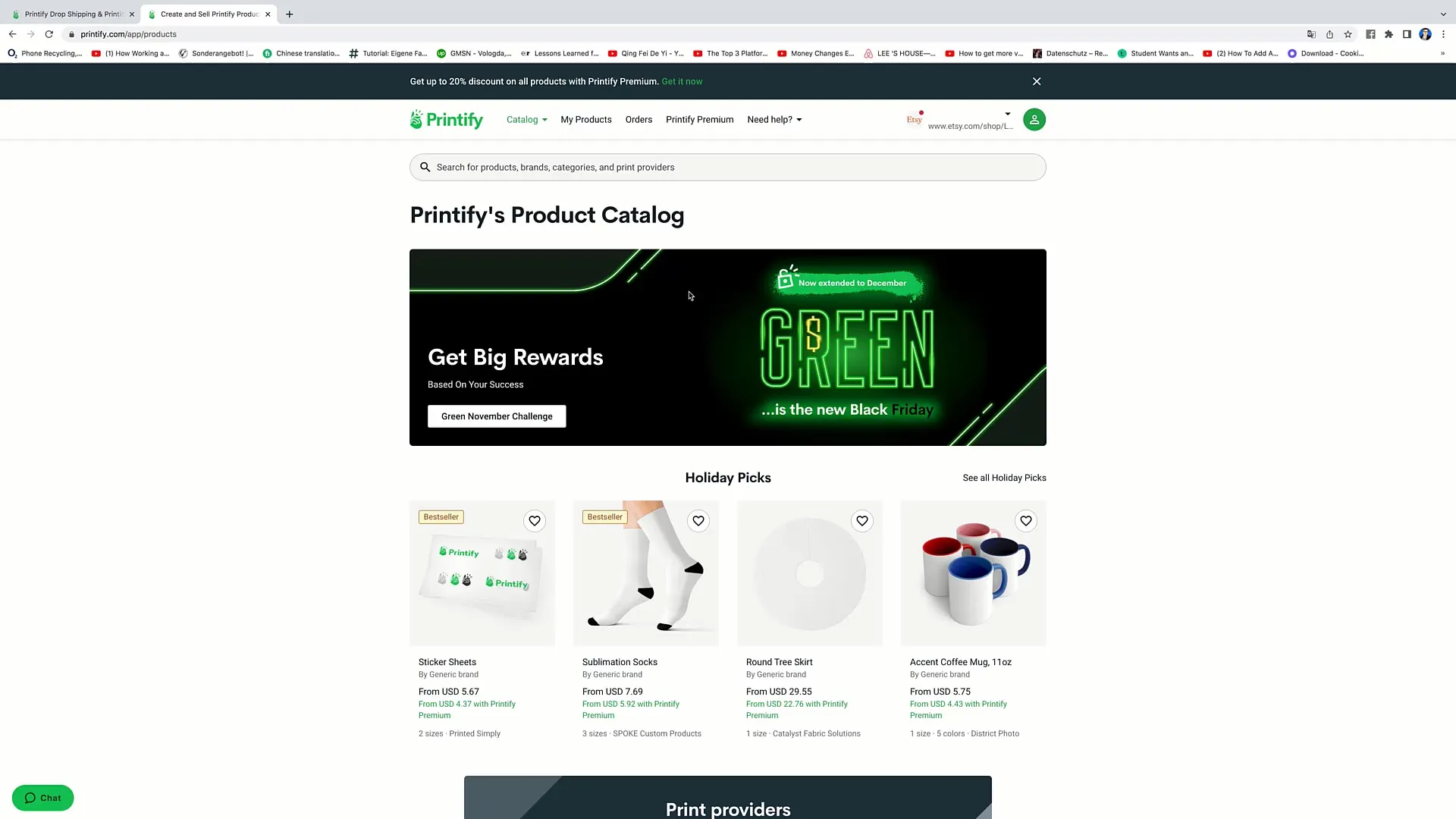Expand the Need help dropdown menu

click(x=774, y=119)
